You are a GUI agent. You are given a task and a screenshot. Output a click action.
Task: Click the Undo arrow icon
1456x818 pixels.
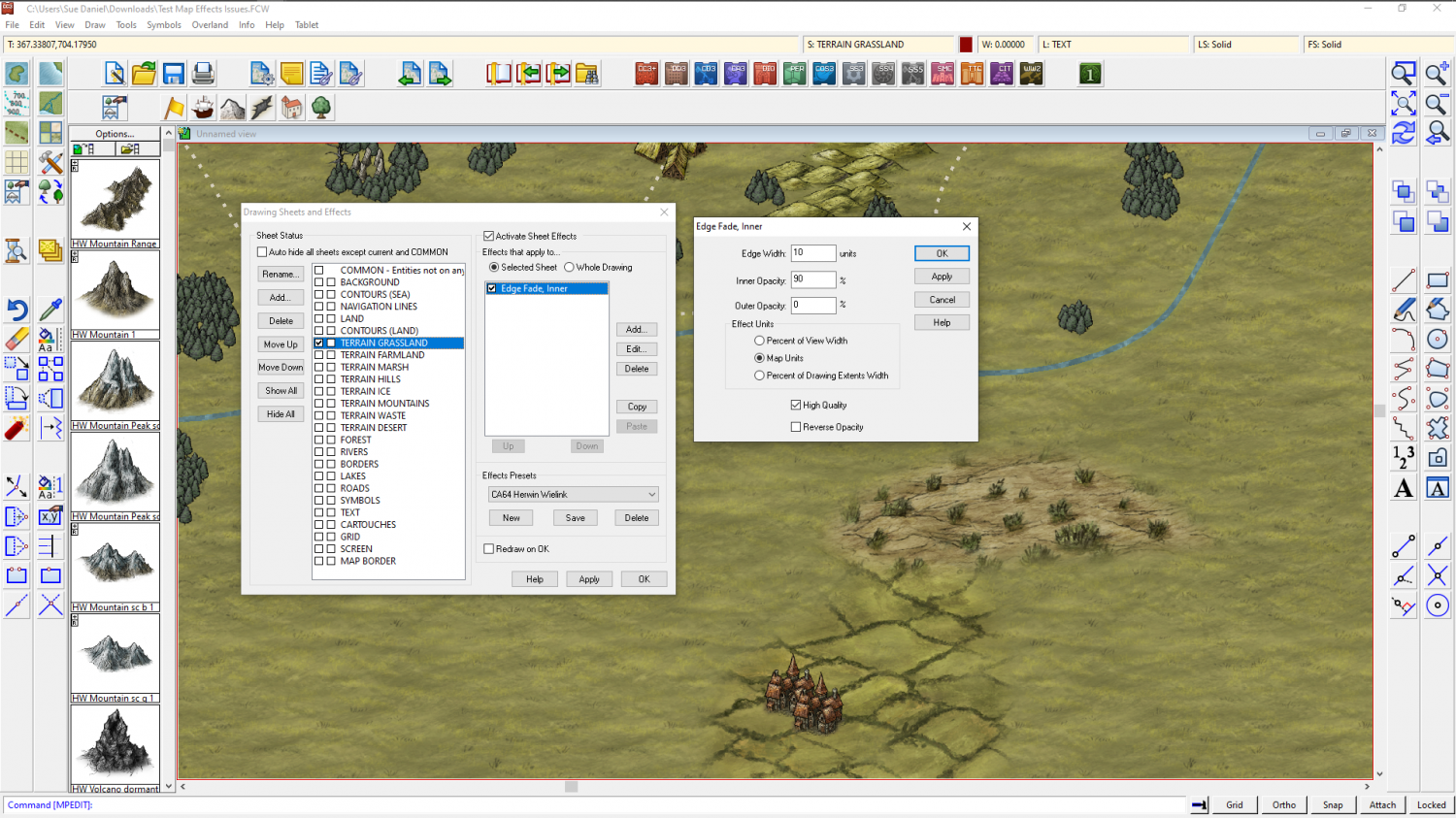17,310
